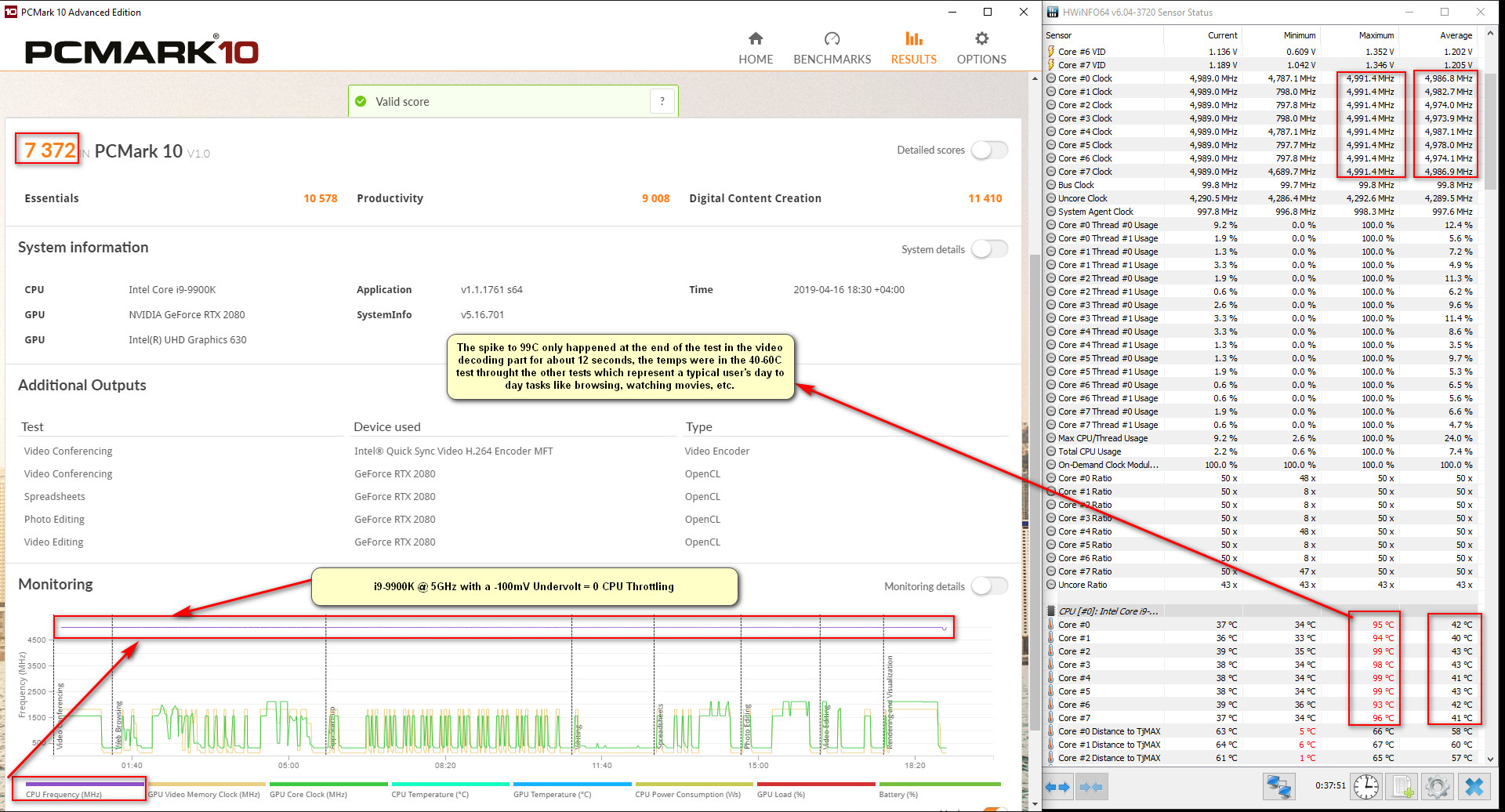The width and height of the screenshot is (1505, 812).
Task: Click PCMark score 7 372
Action: click(x=49, y=150)
